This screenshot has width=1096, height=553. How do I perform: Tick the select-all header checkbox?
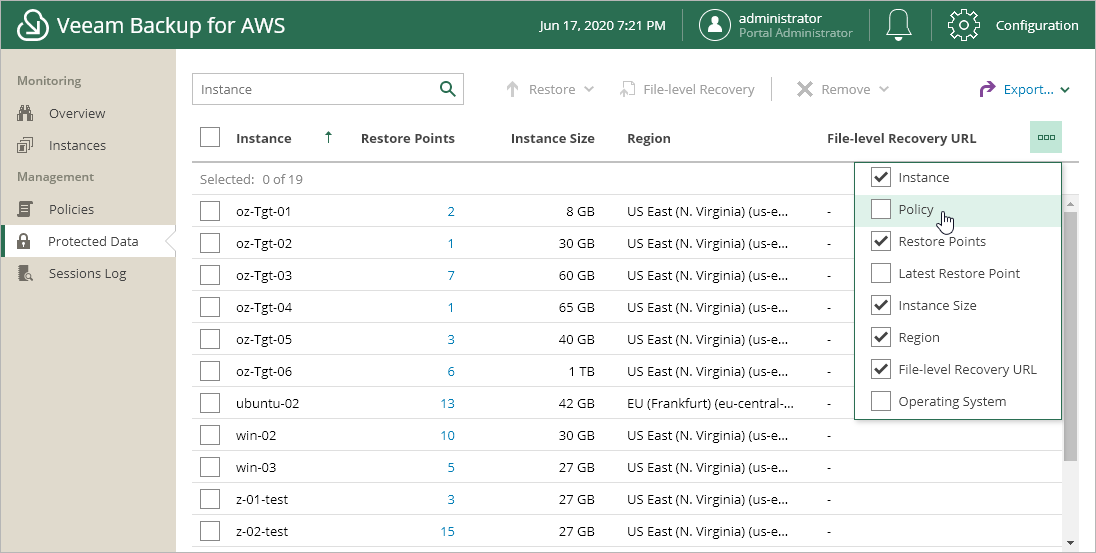(210, 137)
